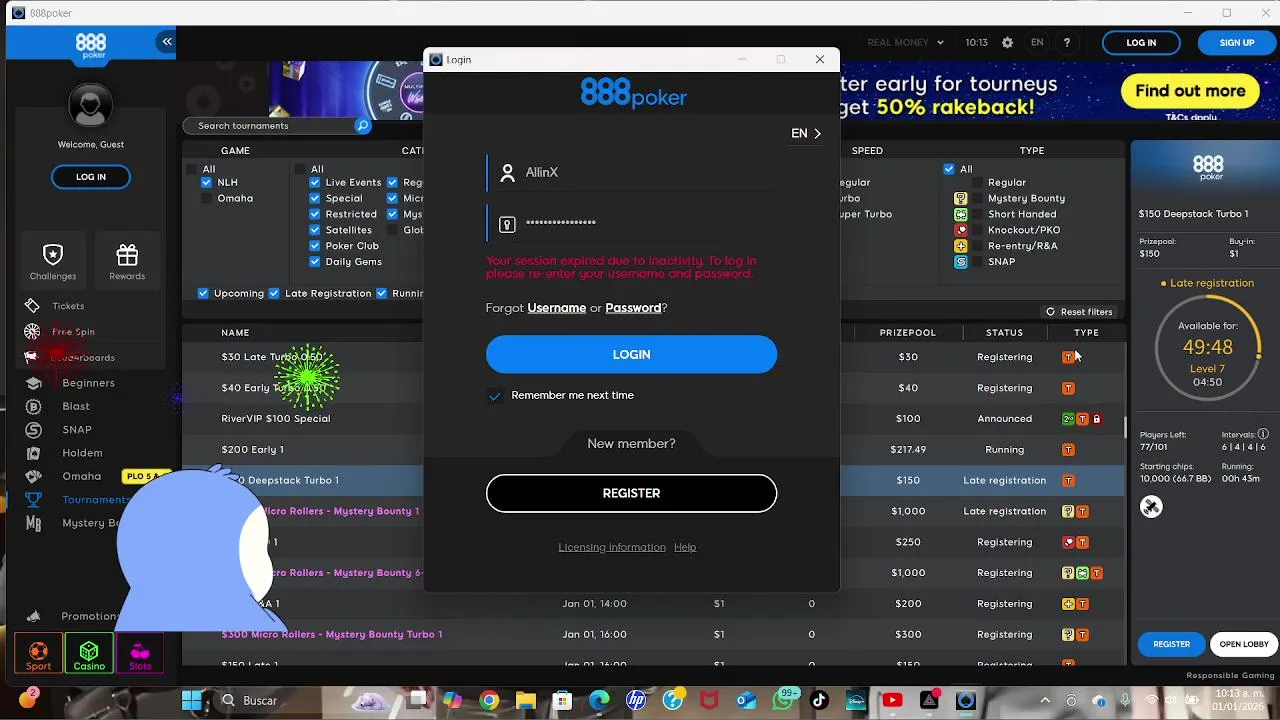Click Mystery Bounty type icon in filters
Viewport: 1280px width, 720px height.
click(x=961, y=199)
